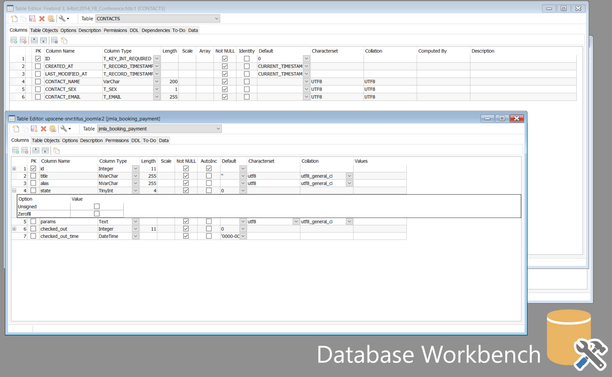Enable PK checkbox for title row
The width and height of the screenshot is (612, 377).
pyautogui.click(x=33, y=176)
